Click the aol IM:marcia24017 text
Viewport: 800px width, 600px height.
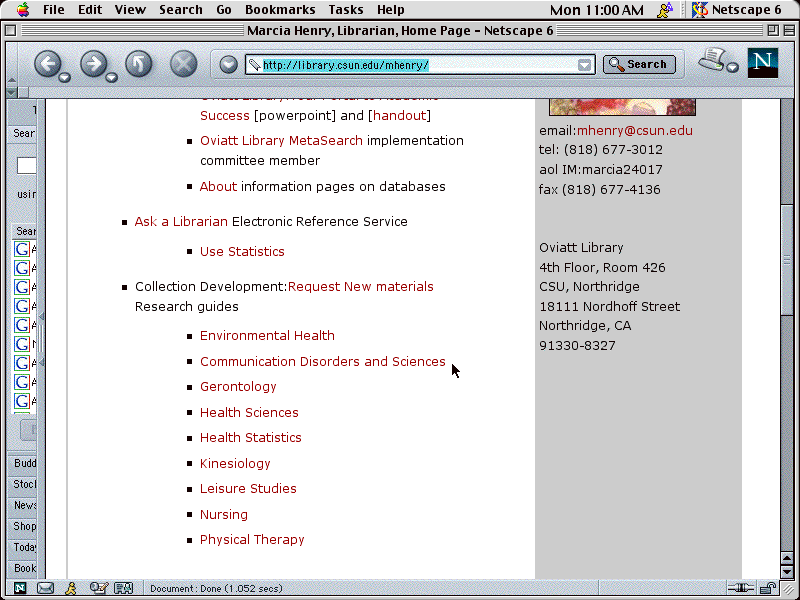tap(601, 170)
